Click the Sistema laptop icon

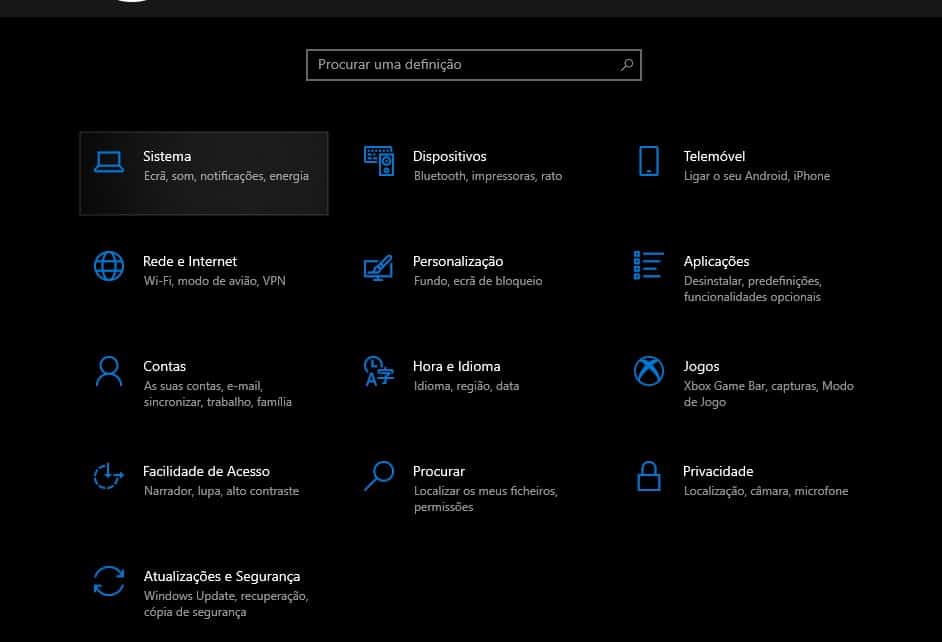tap(109, 162)
